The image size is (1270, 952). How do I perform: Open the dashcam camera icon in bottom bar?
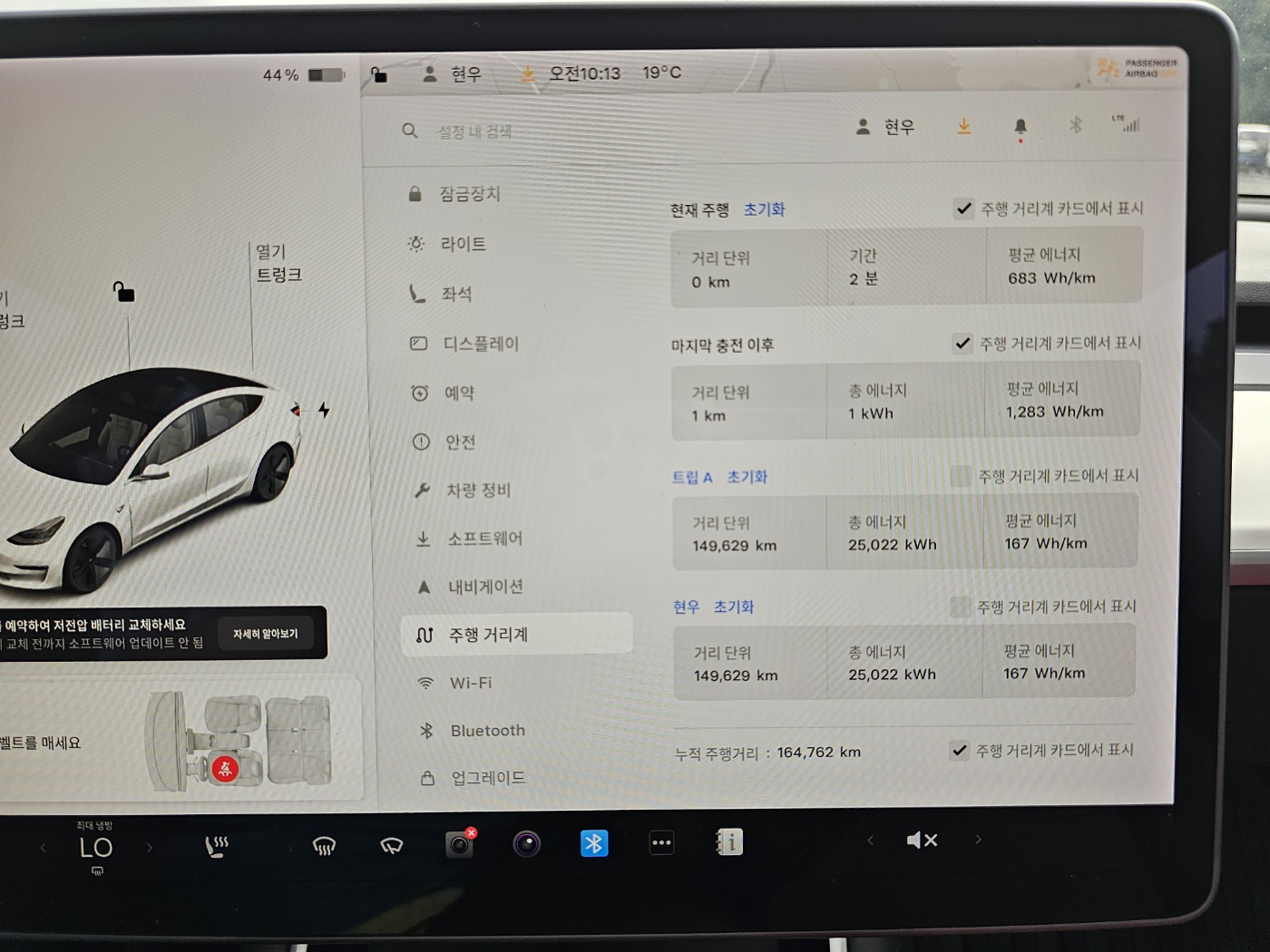pyautogui.click(x=459, y=844)
